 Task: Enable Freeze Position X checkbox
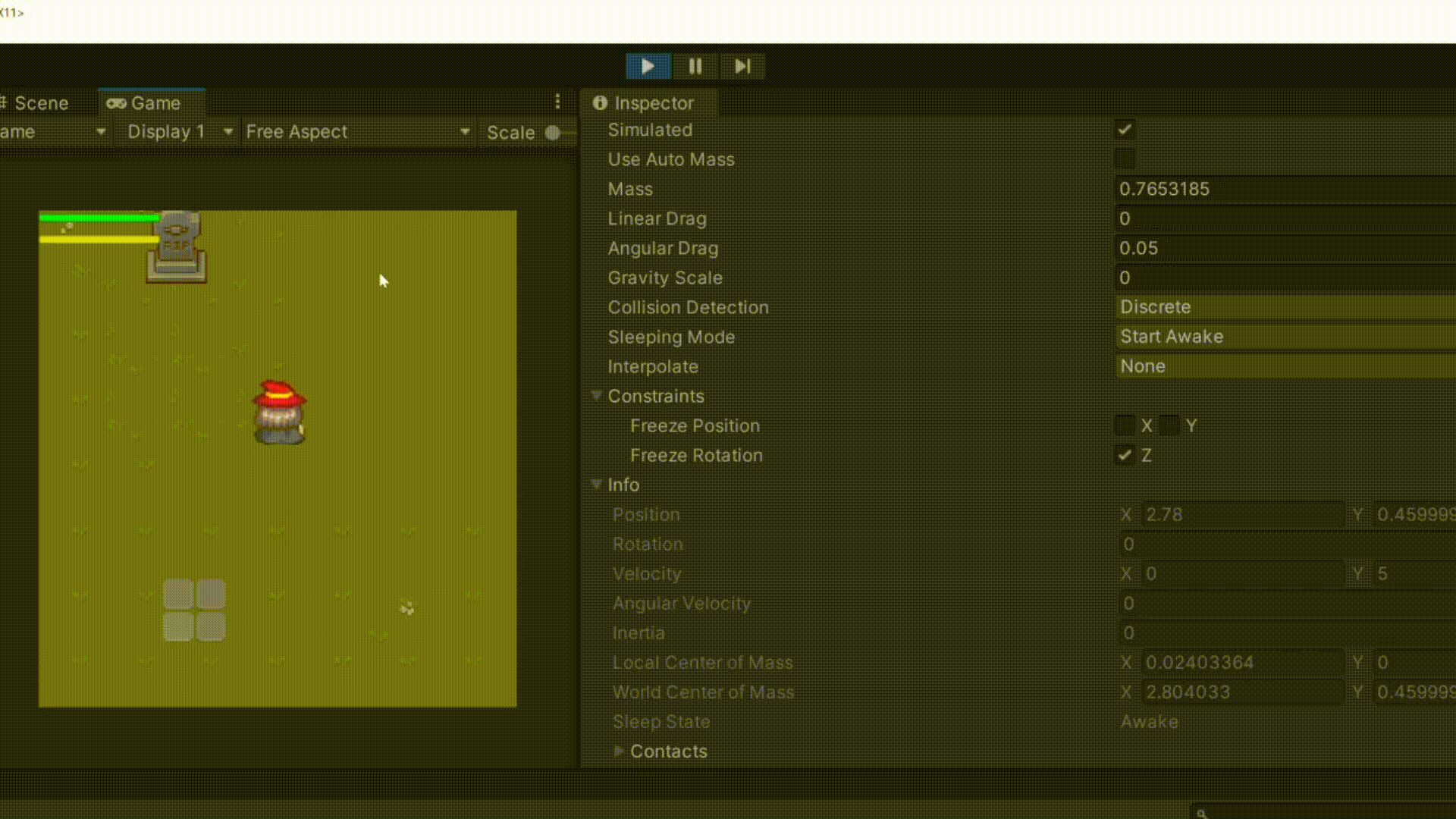click(x=1125, y=425)
